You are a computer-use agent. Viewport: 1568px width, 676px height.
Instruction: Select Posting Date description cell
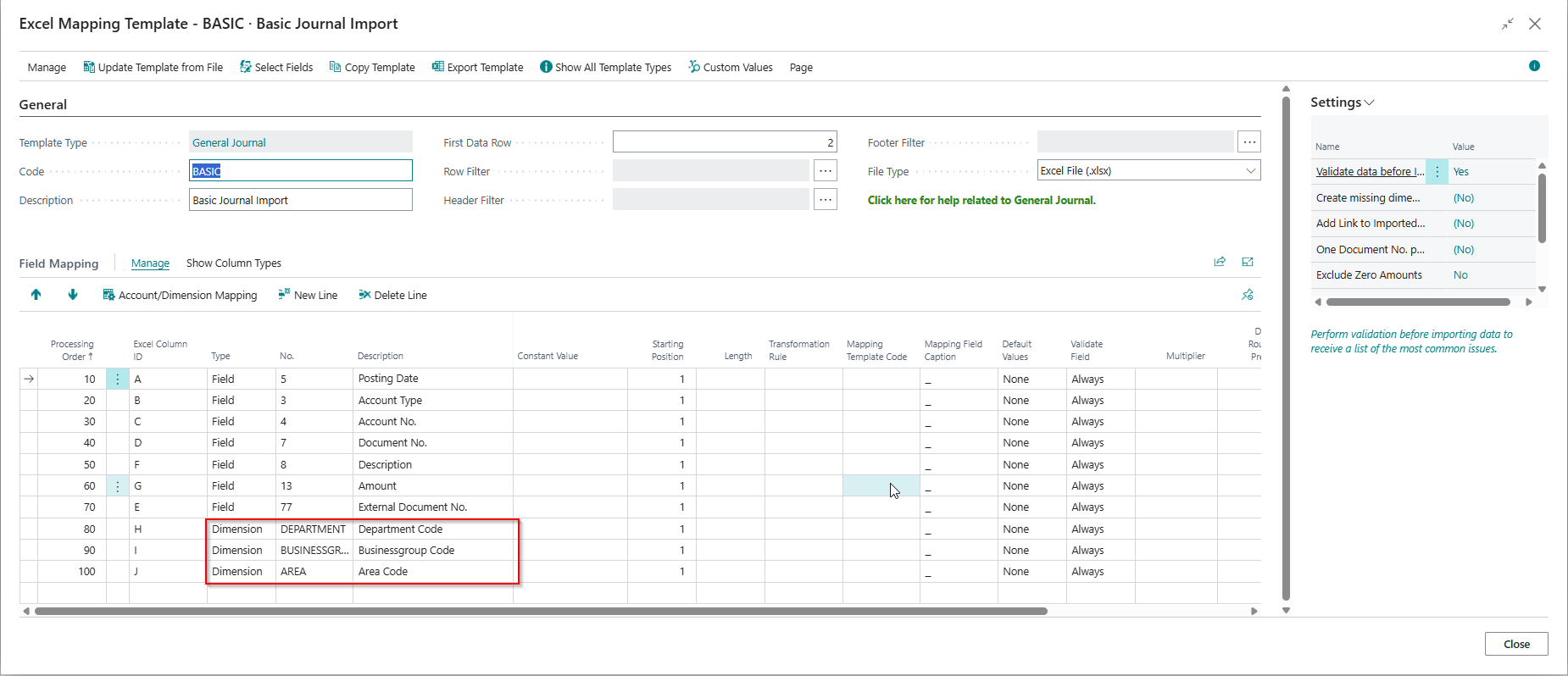[433, 379]
